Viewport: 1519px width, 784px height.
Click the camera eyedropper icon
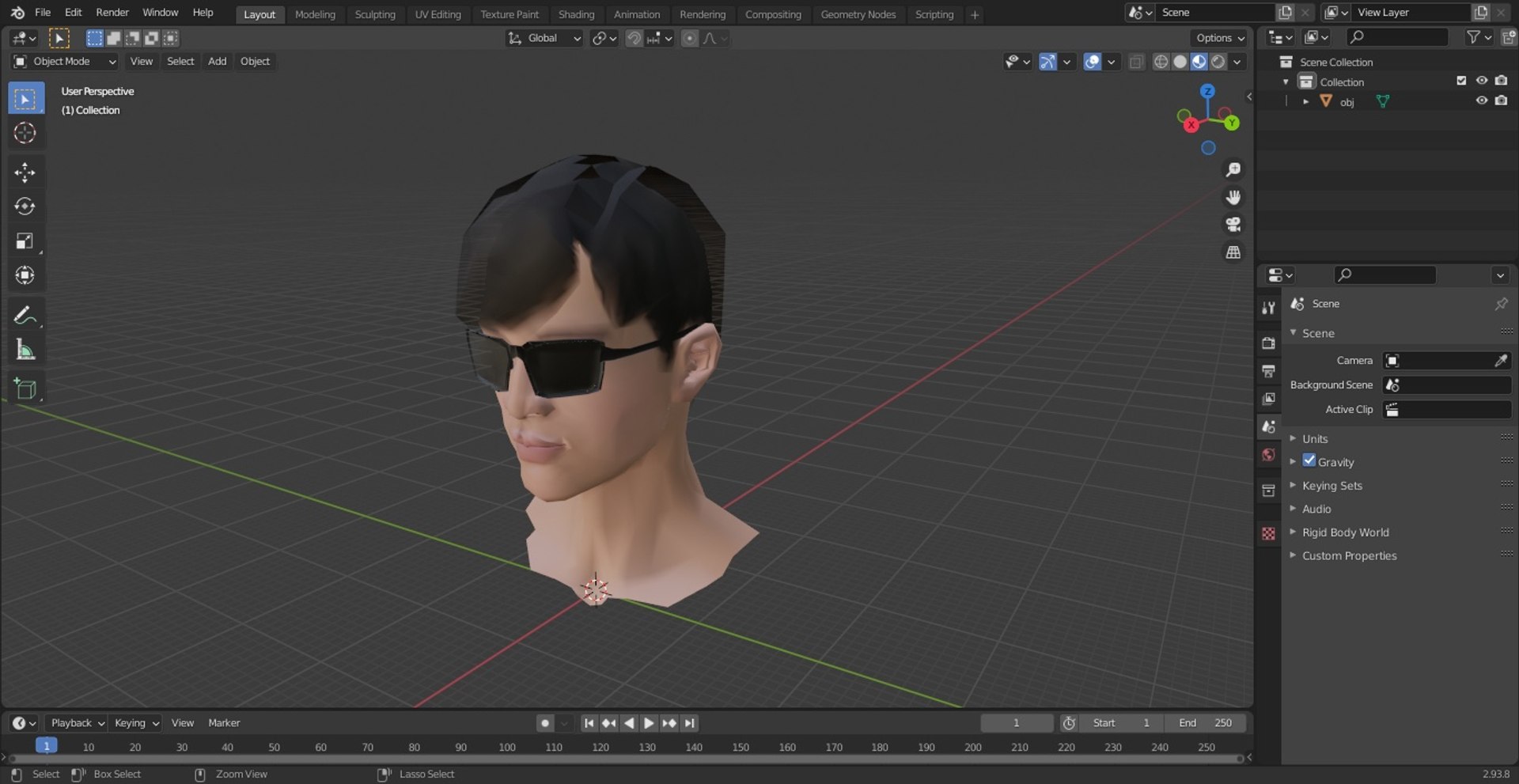[x=1501, y=361]
